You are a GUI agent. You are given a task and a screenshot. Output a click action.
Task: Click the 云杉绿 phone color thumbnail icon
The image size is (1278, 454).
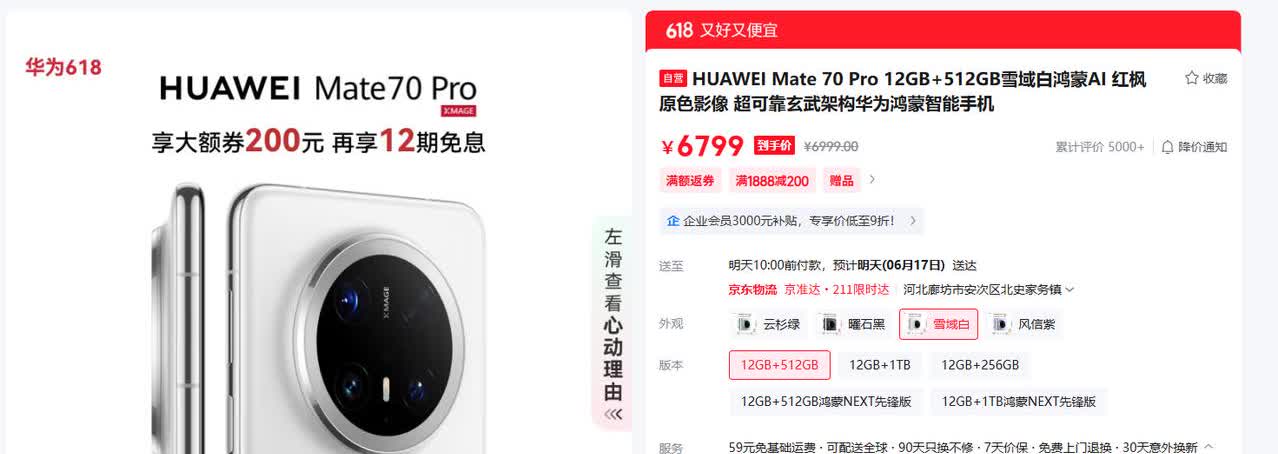pyautogui.click(x=745, y=324)
